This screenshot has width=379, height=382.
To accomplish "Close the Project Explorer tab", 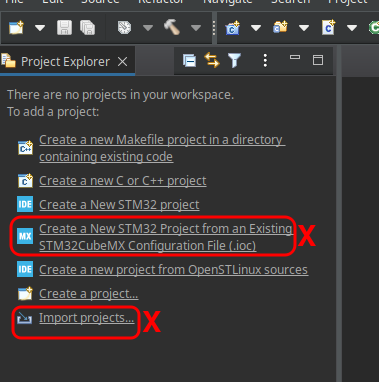I will click(123, 62).
